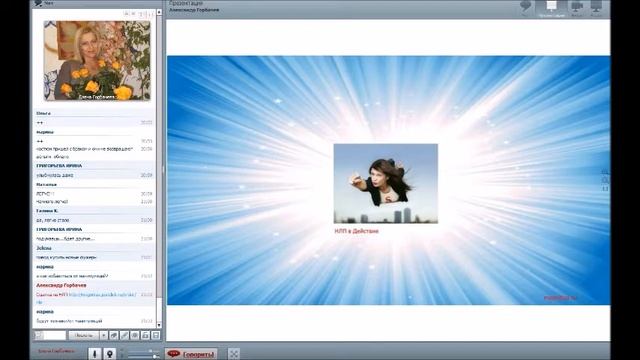Click the red user name label in bottom bar

coord(57,351)
